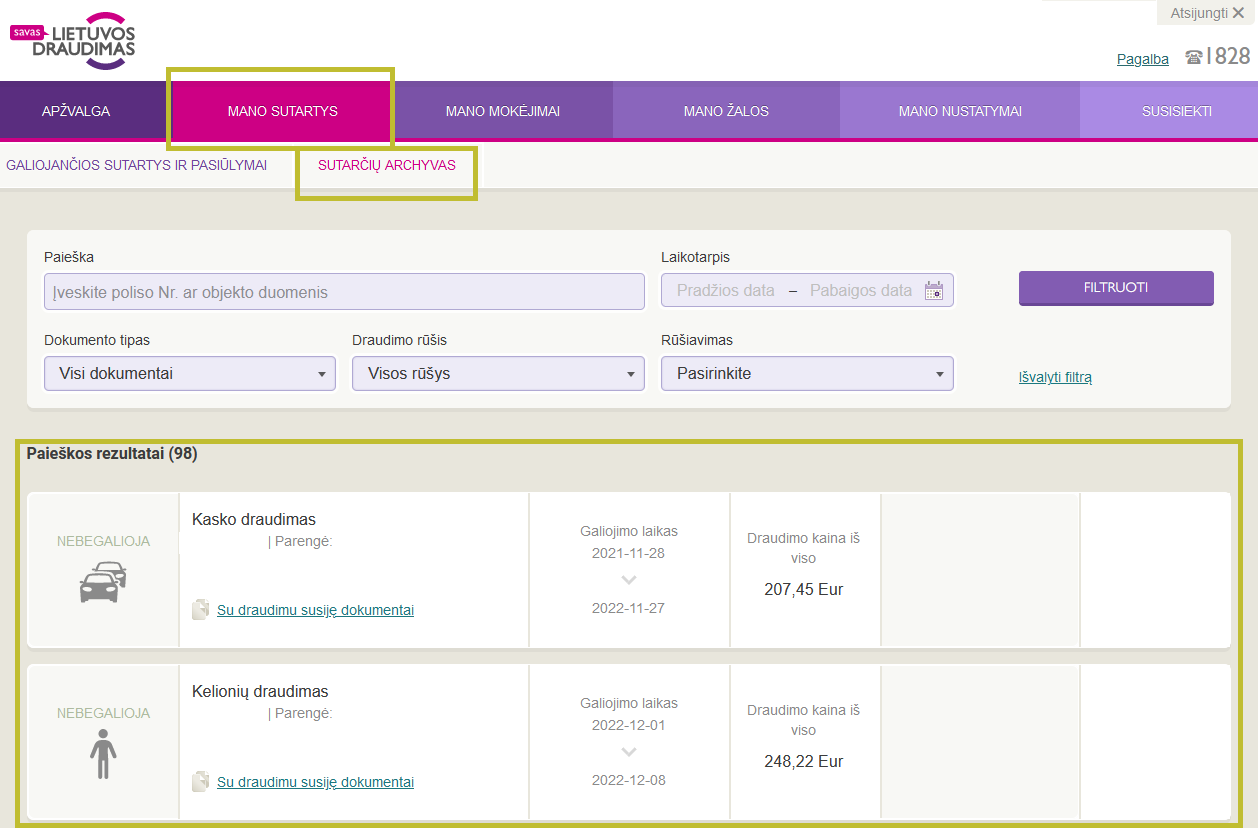Screen dimensions: 1258x828
Task: Click the phone icon beside 1828
Action: [x=1193, y=57]
